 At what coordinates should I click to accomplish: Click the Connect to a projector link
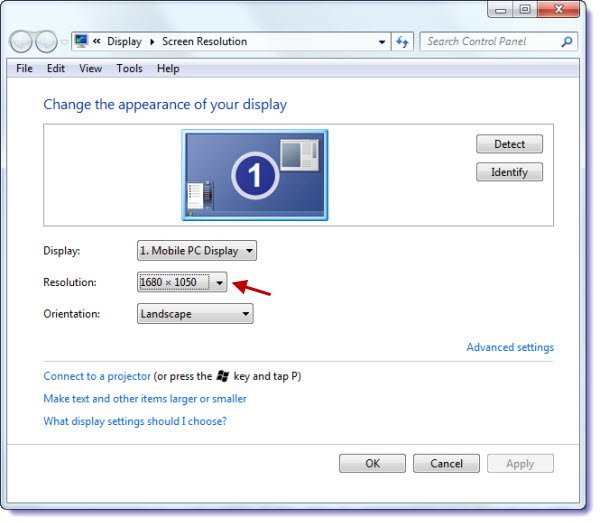click(97, 376)
